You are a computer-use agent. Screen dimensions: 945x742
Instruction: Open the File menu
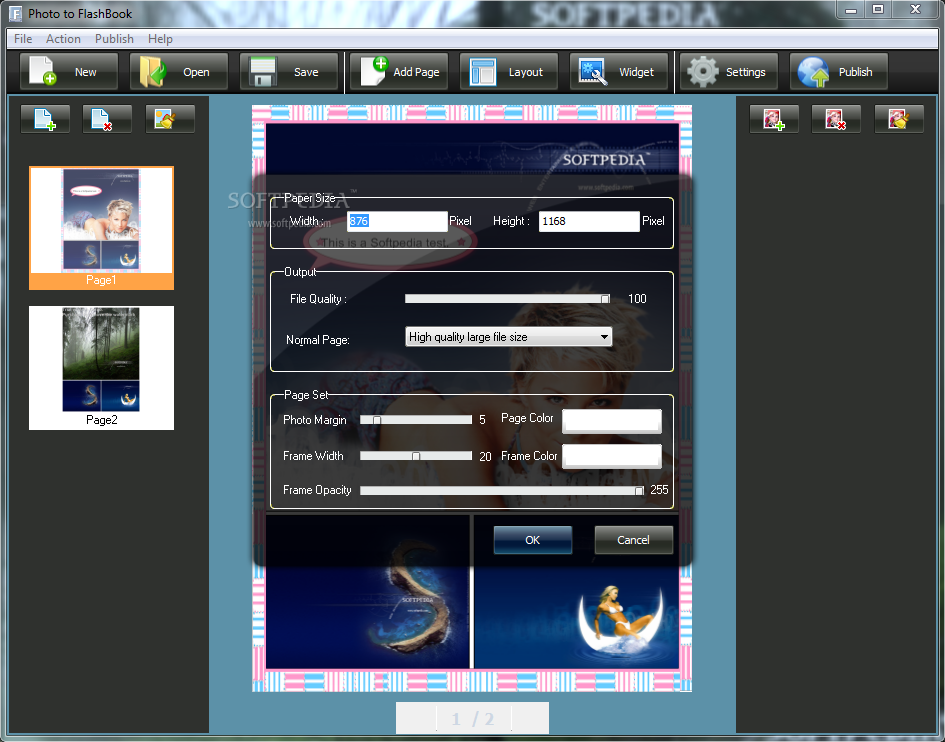(23, 39)
